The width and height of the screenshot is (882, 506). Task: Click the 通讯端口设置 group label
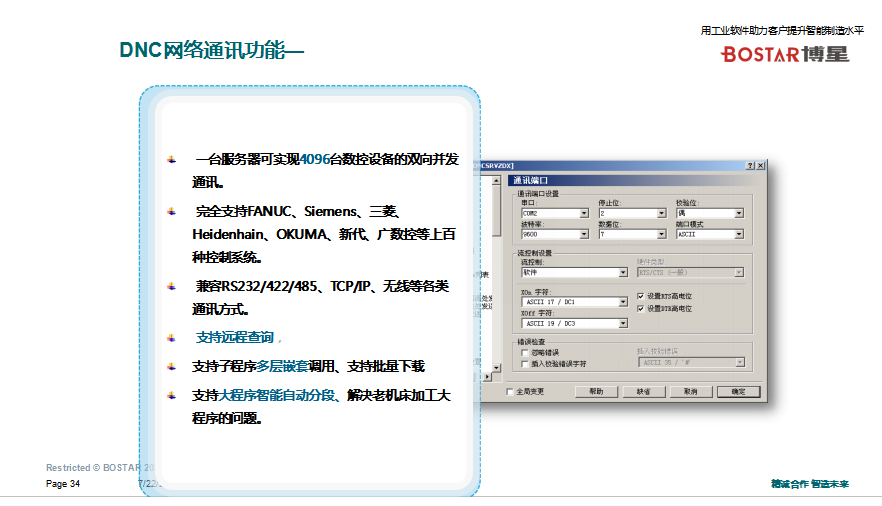tap(538, 194)
